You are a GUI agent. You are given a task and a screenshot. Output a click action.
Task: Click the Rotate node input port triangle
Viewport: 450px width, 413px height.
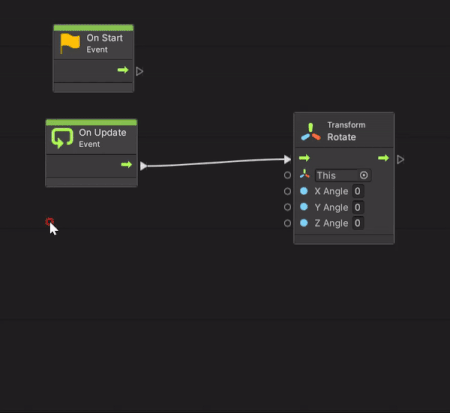pos(287,159)
